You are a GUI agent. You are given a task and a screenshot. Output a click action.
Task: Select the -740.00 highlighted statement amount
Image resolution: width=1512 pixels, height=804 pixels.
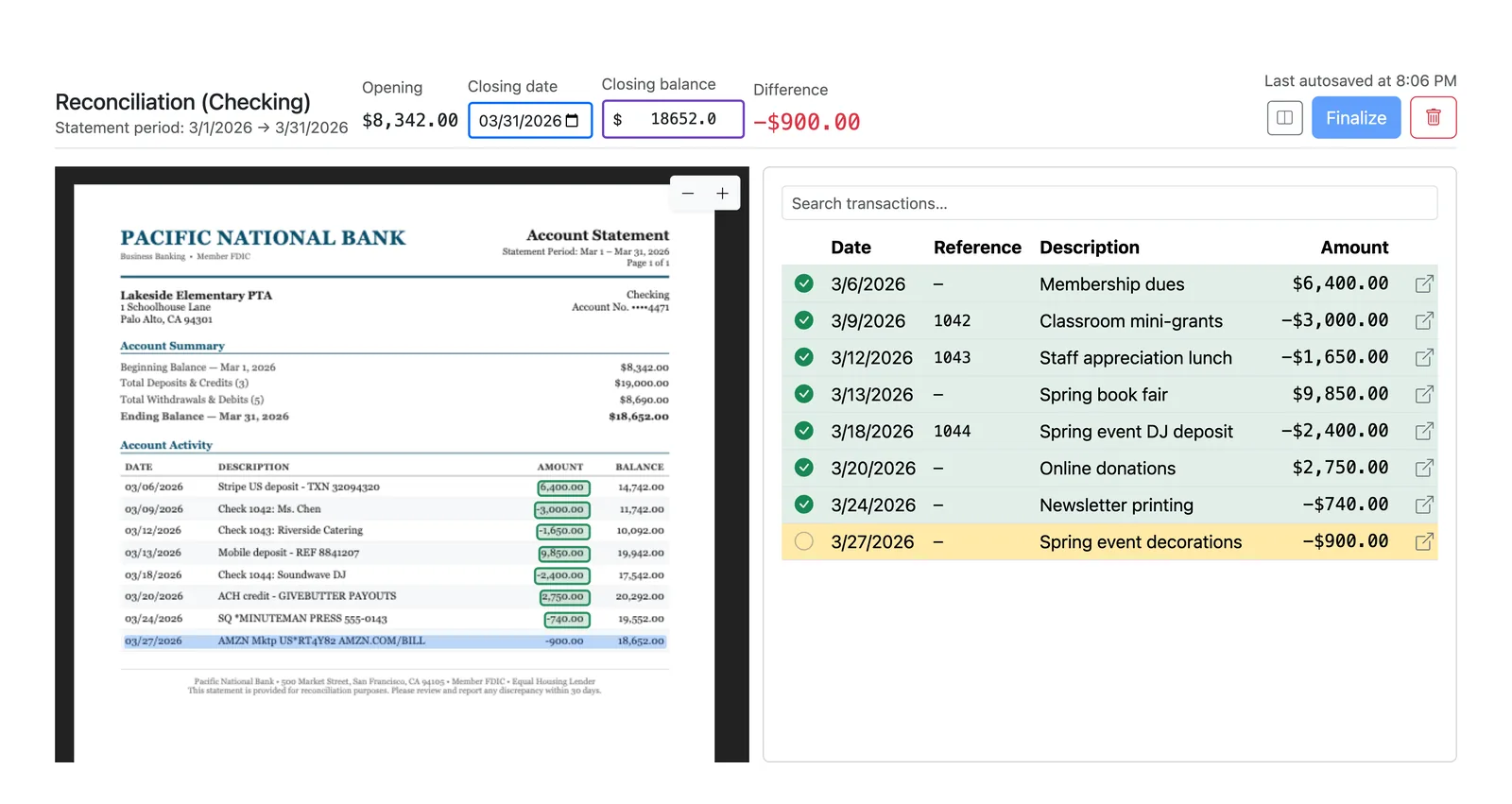[x=566, y=620]
